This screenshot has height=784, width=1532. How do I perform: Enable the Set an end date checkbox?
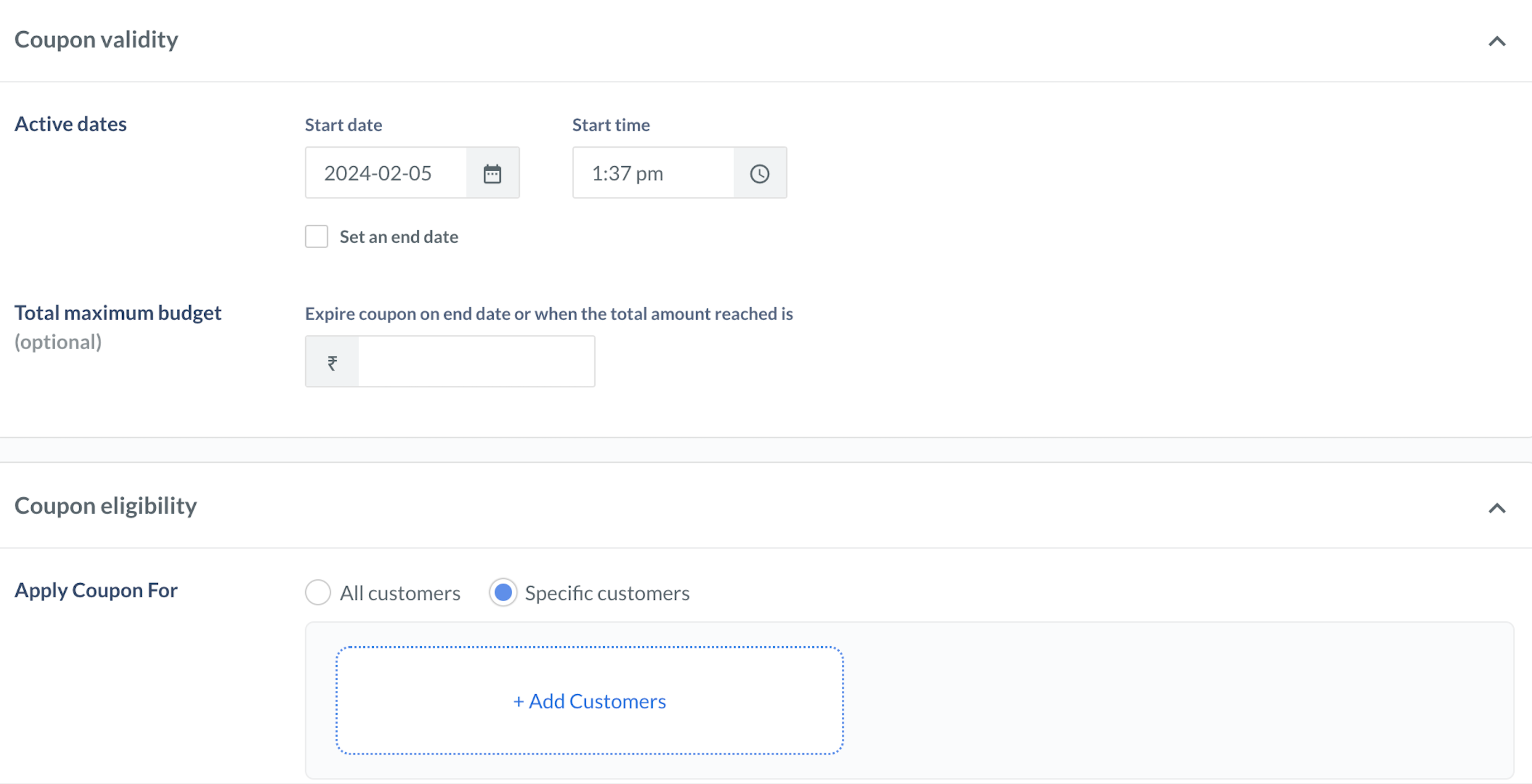[x=317, y=236]
